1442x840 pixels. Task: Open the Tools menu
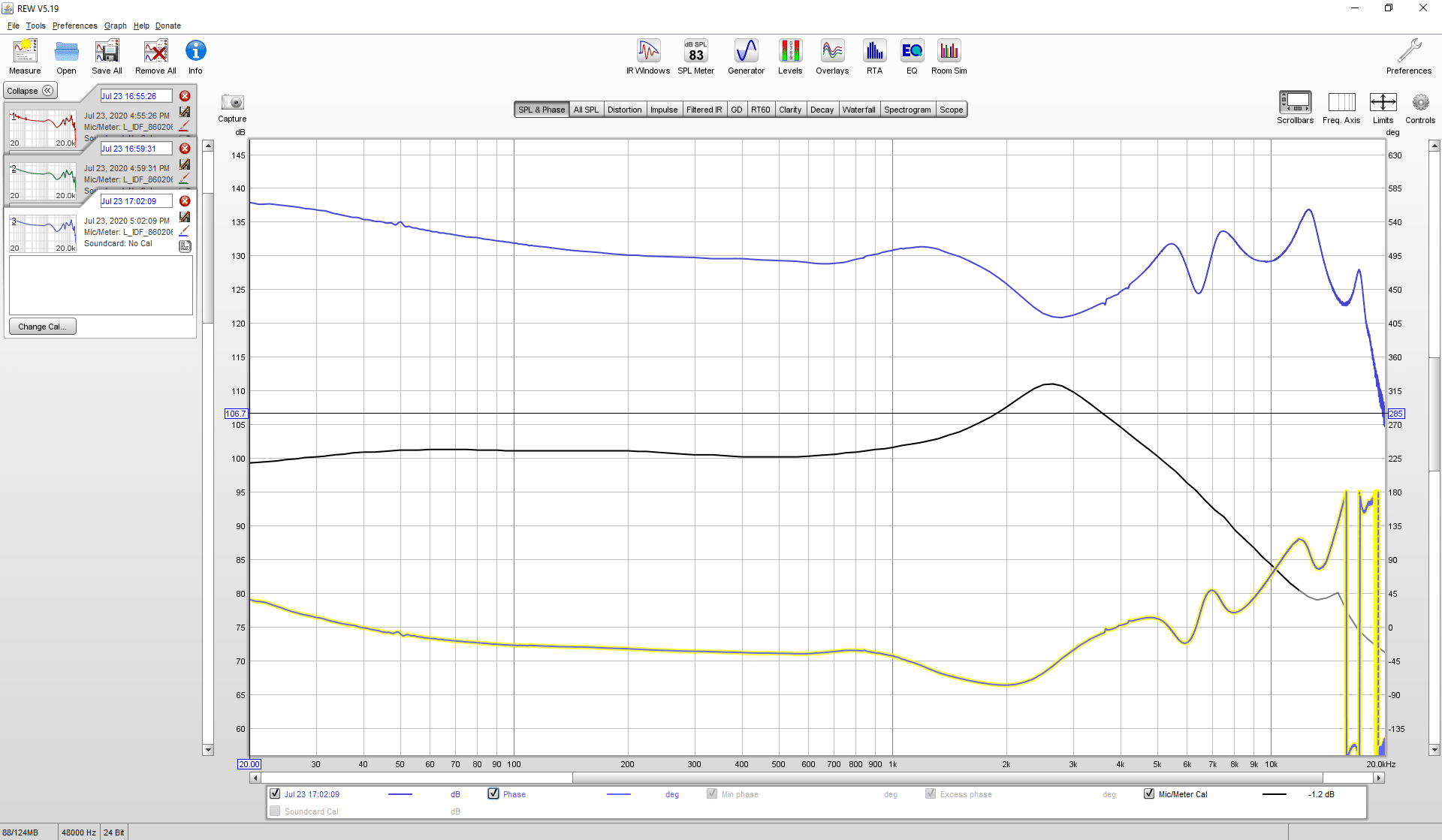[36, 26]
